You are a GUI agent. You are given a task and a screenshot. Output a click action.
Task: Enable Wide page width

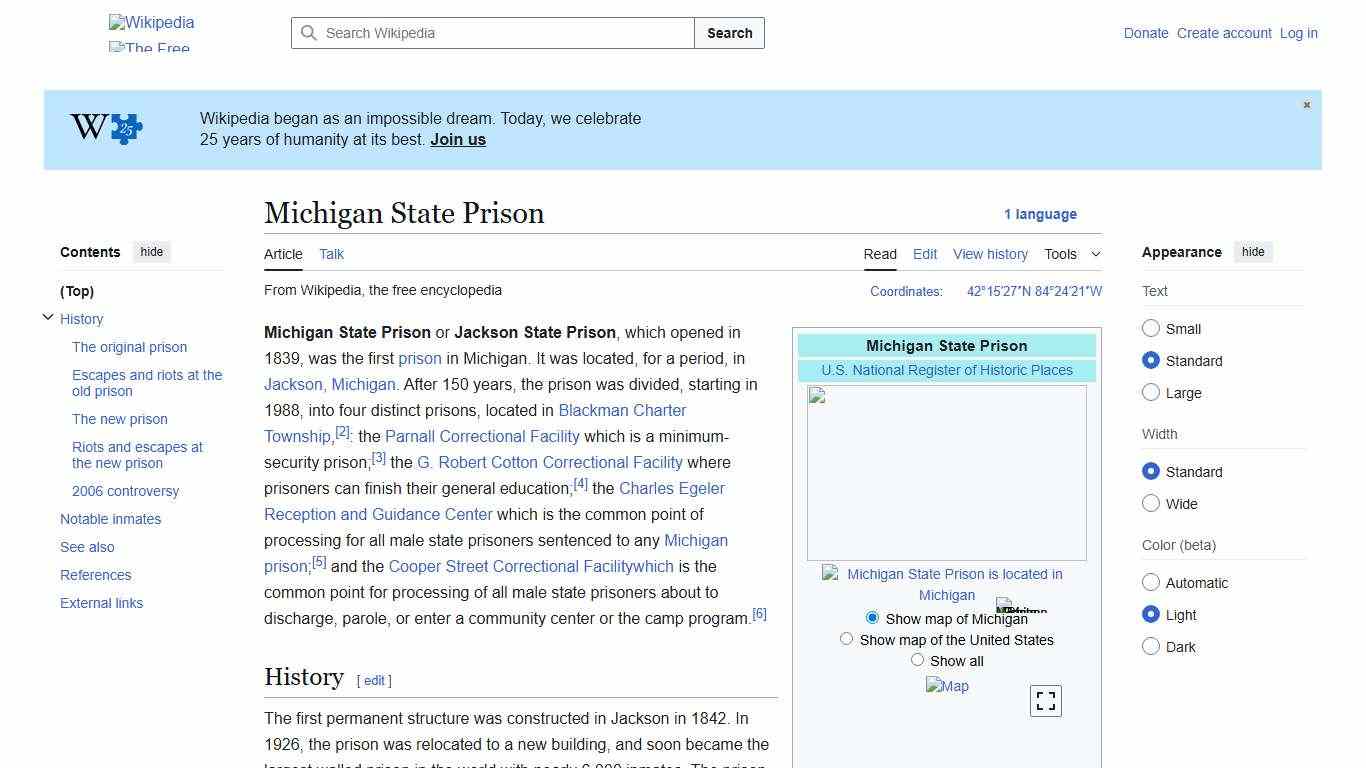(1151, 503)
